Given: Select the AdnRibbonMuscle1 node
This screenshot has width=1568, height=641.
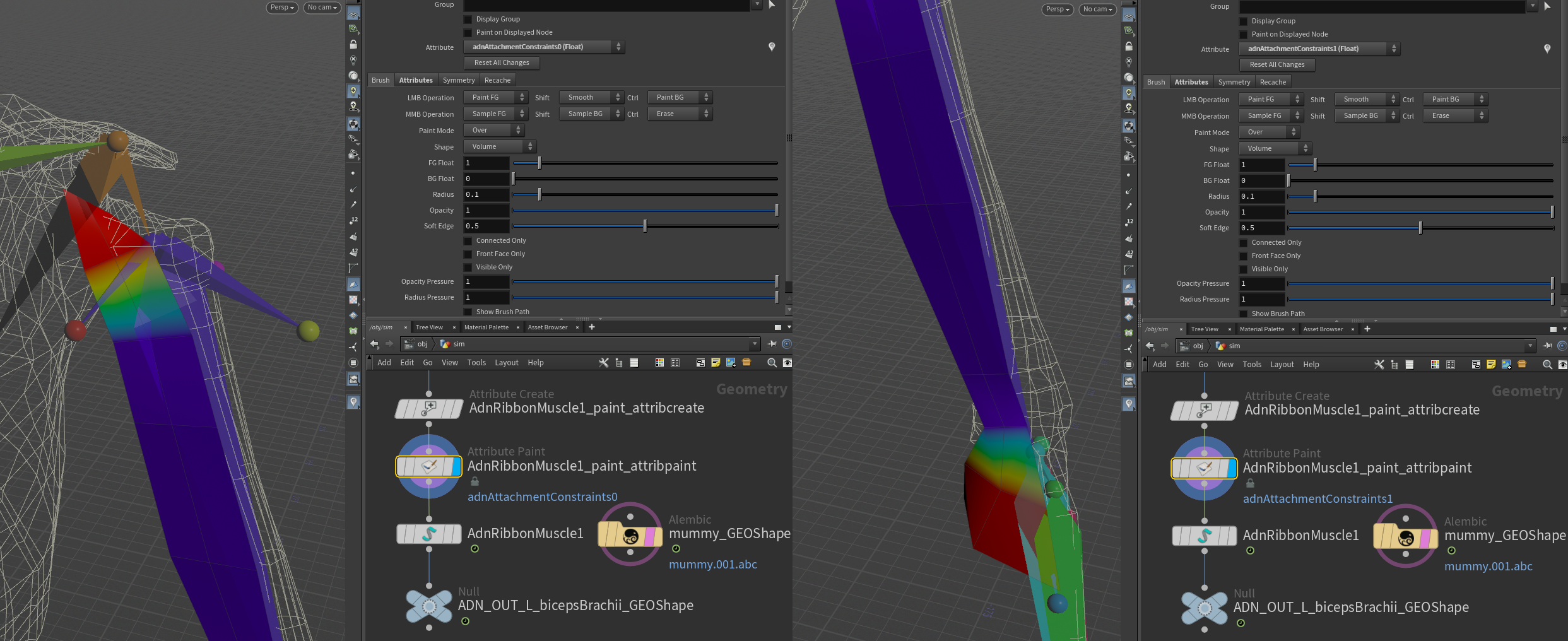Looking at the screenshot, I should (x=428, y=534).
